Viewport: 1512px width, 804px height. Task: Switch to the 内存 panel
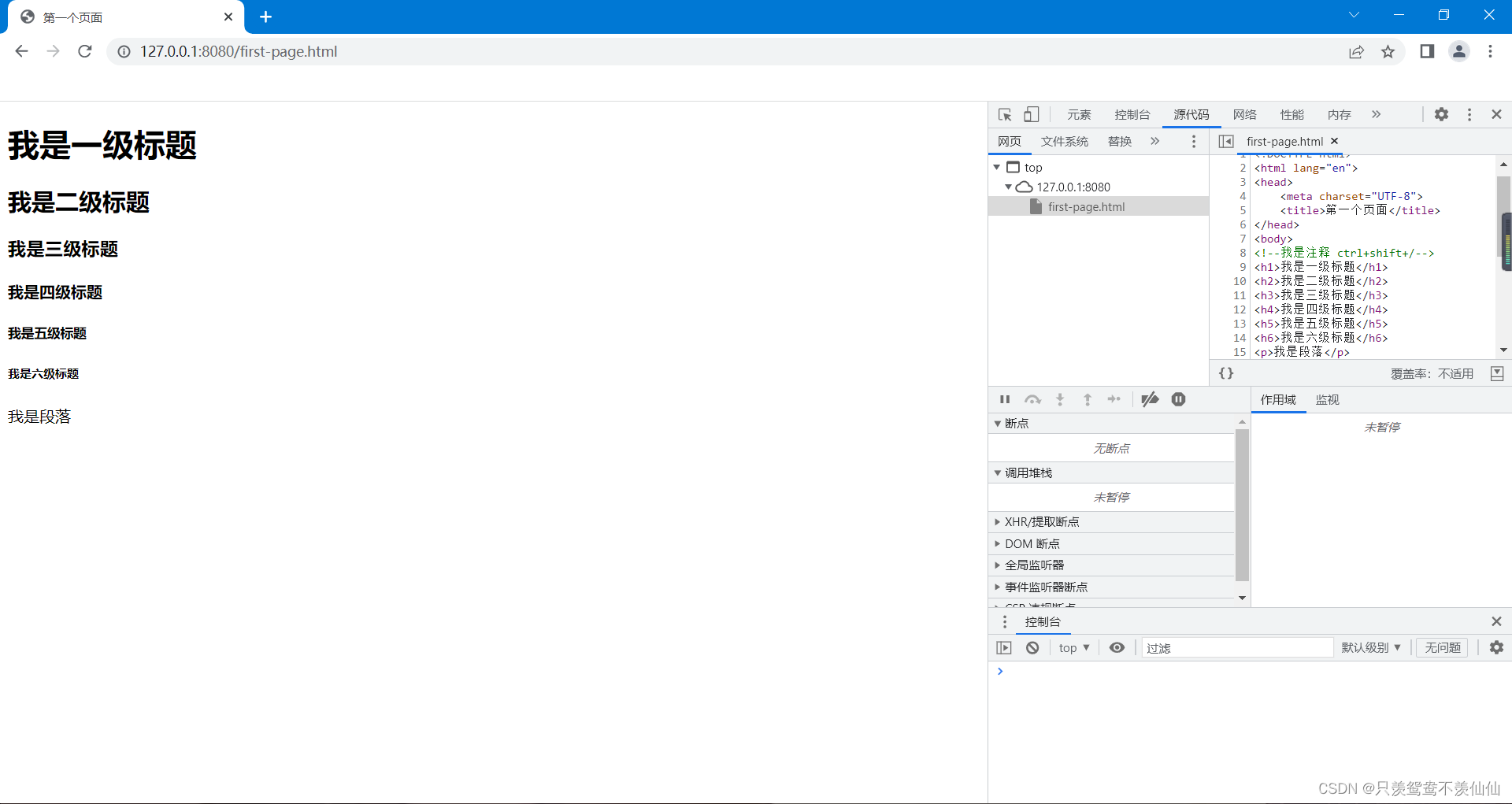coord(1339,114)
